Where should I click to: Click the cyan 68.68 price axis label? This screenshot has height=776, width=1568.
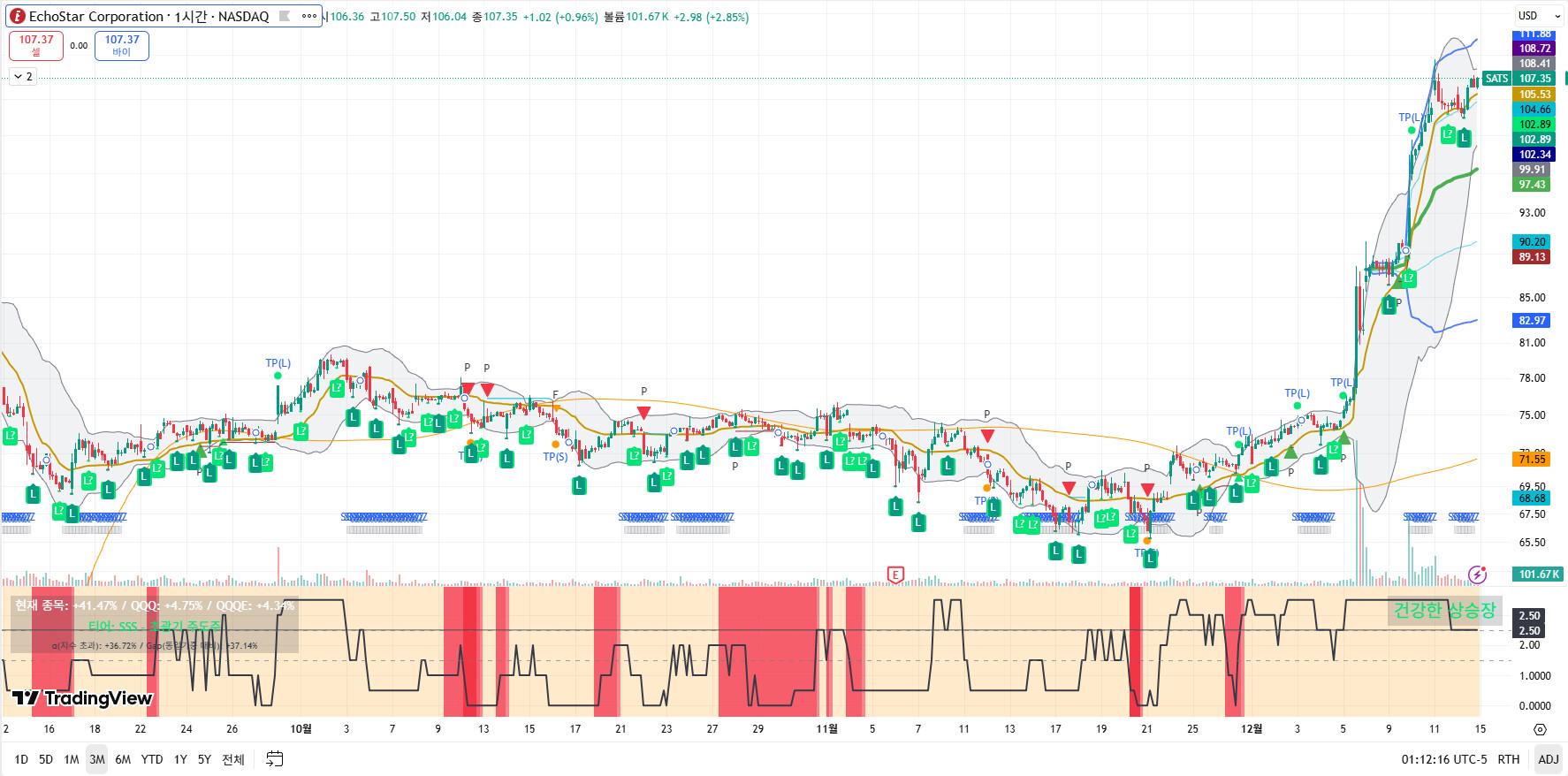pyautogui.click(x=1533, y=498)
